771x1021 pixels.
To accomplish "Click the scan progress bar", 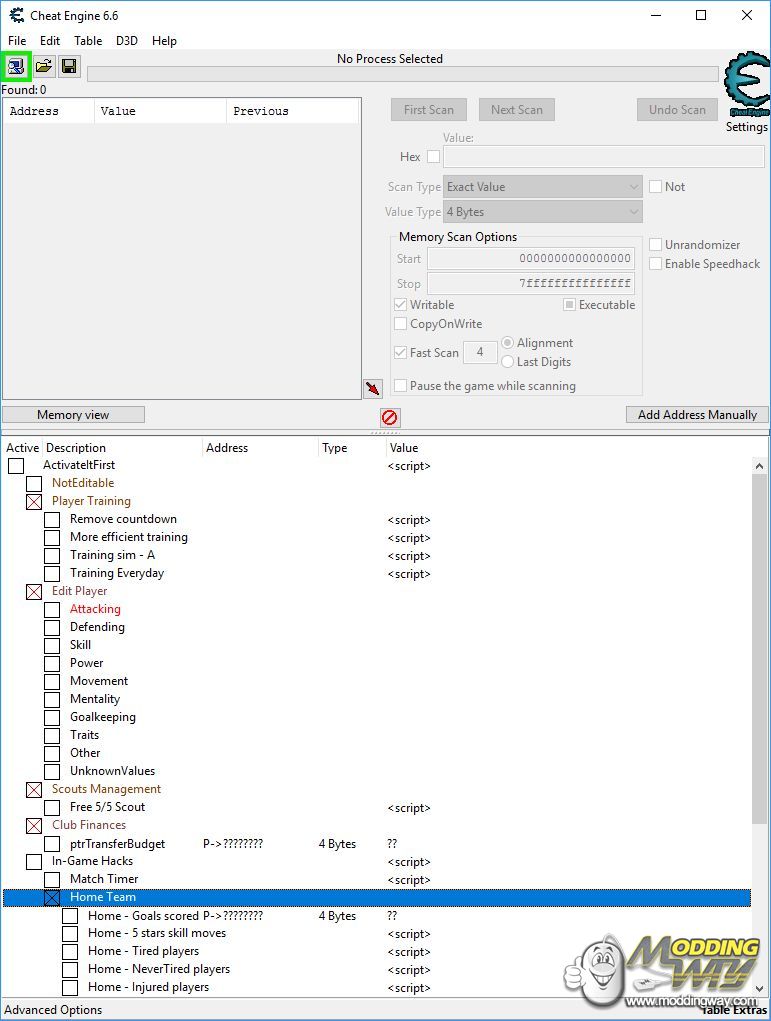I will [402, 74].
